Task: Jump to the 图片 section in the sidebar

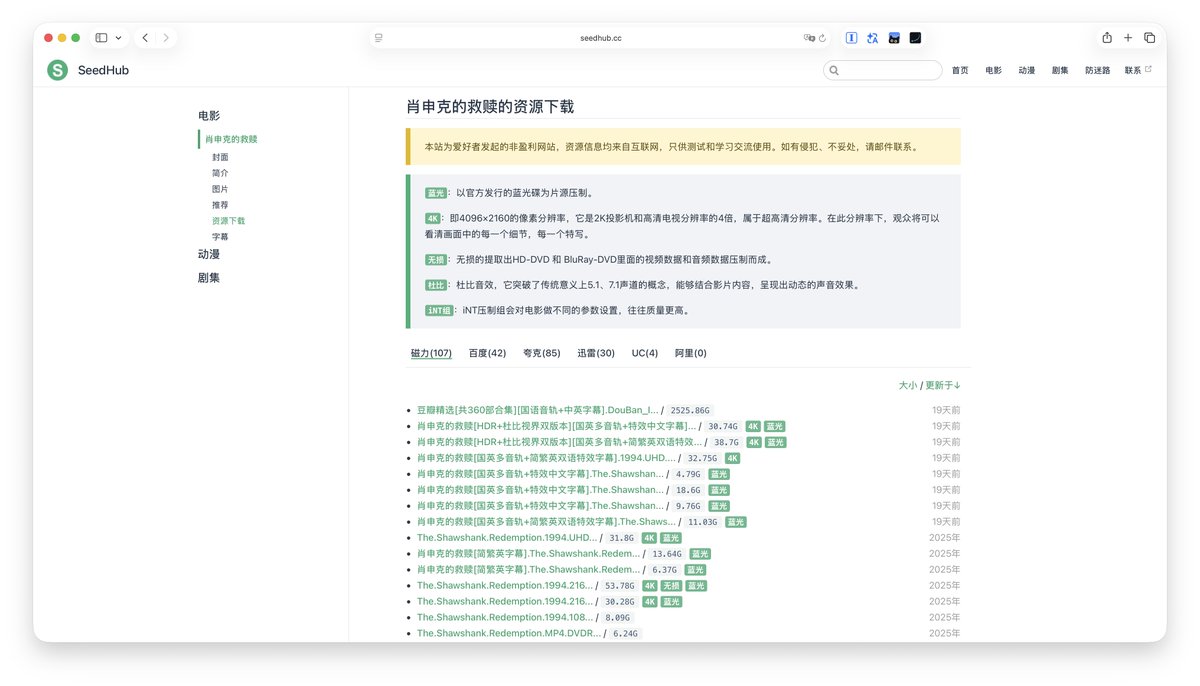Action: pos(220,189)
